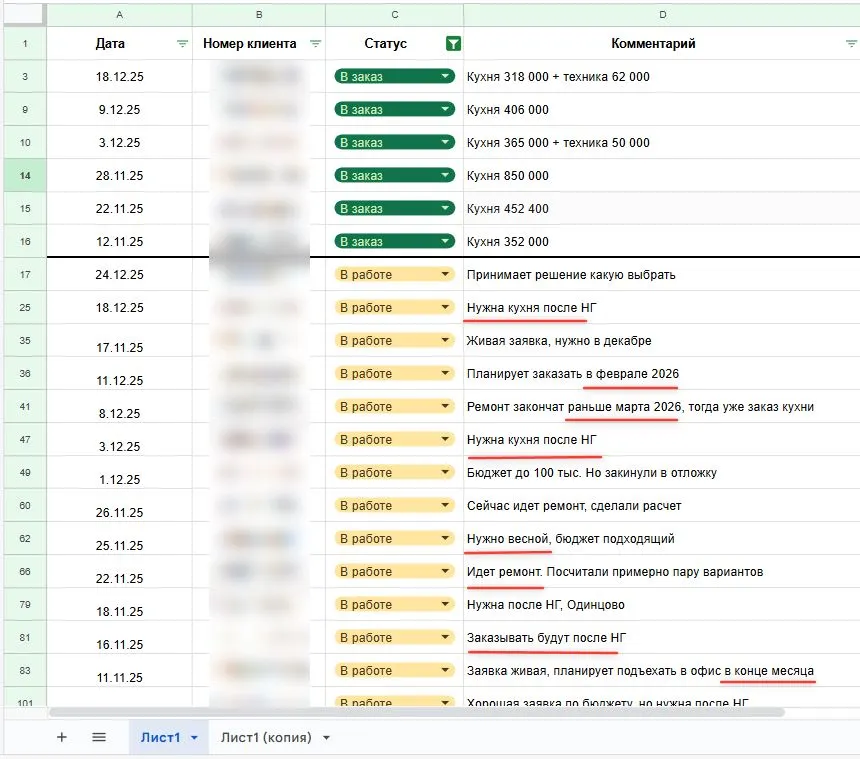The height and width of the screenshot is (759, 860).
Task: Open the filter icon in Номер клиента header
Action: tap(315, 44)
